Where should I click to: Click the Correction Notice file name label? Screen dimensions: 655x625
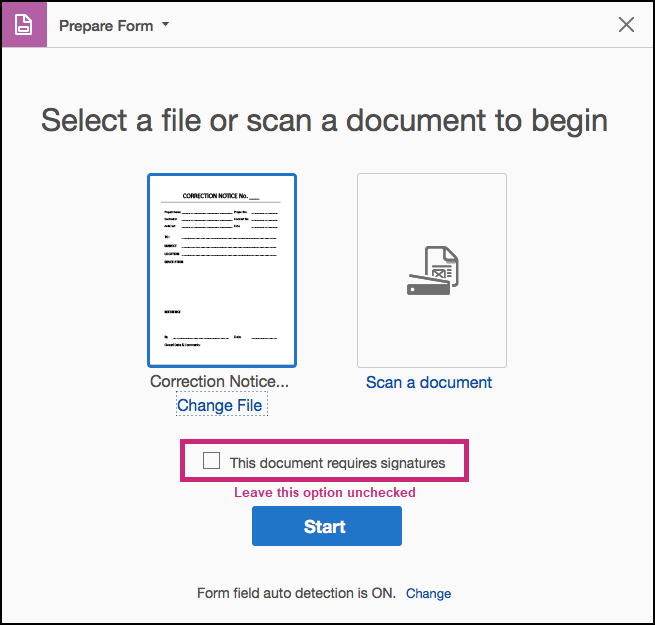(x=219, y=382)
